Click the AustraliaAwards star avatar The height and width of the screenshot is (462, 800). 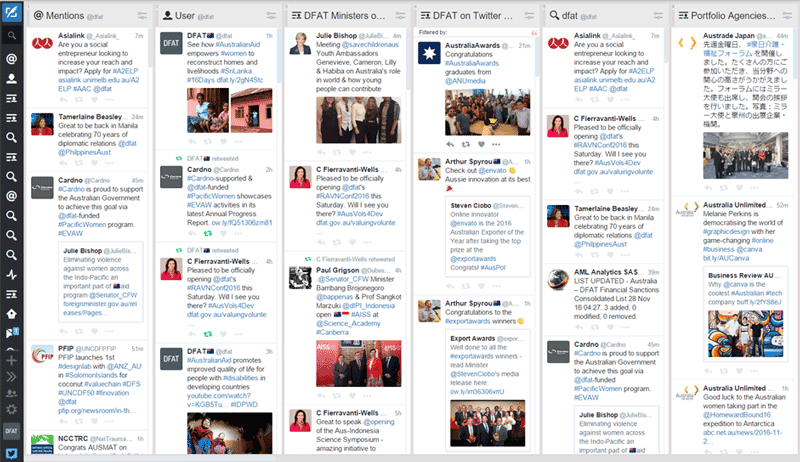click(x=429, y=53)
